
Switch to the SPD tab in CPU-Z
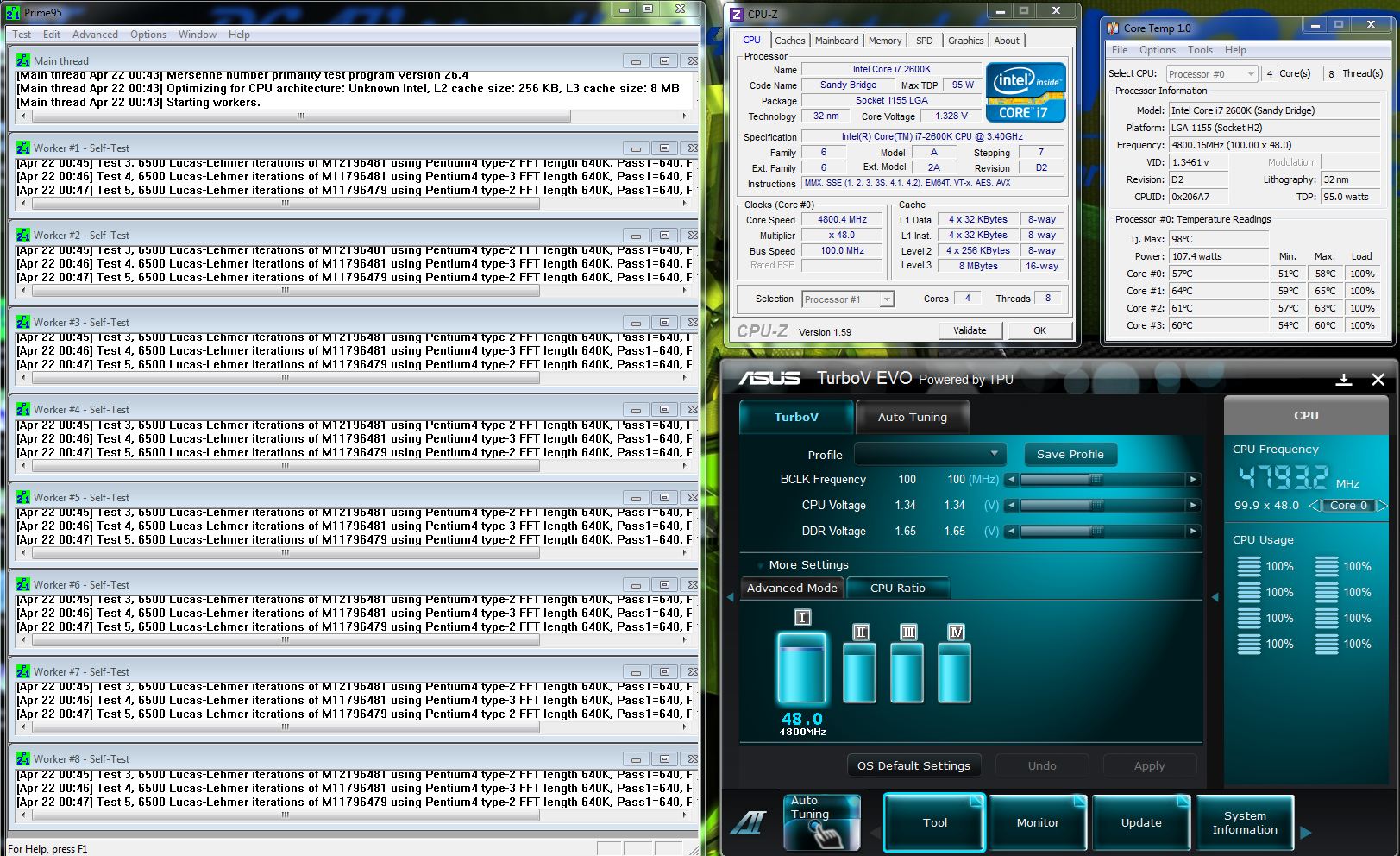(924, 41)
